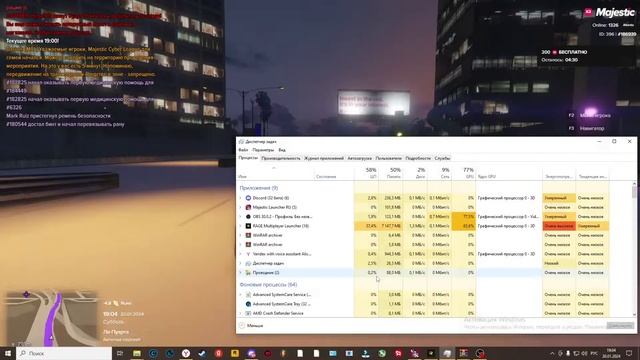Sort processes by the Память column header
Screen dimensions: 640x360
391,173
